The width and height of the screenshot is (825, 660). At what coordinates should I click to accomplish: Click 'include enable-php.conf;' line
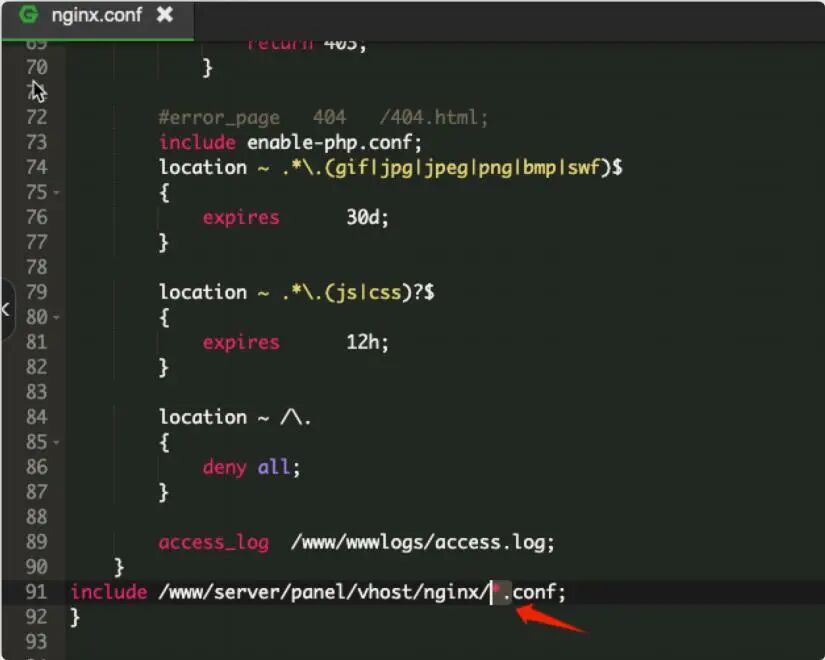(x=290, y=143)
